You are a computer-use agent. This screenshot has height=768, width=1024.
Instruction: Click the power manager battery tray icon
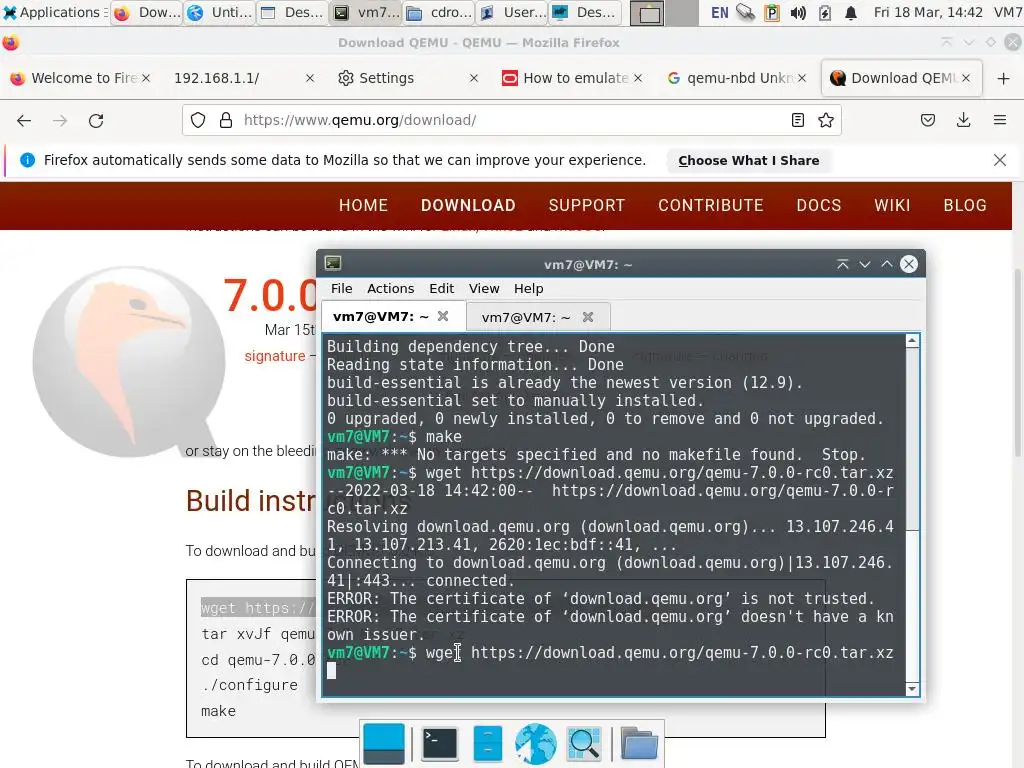[x=825, y=12]
